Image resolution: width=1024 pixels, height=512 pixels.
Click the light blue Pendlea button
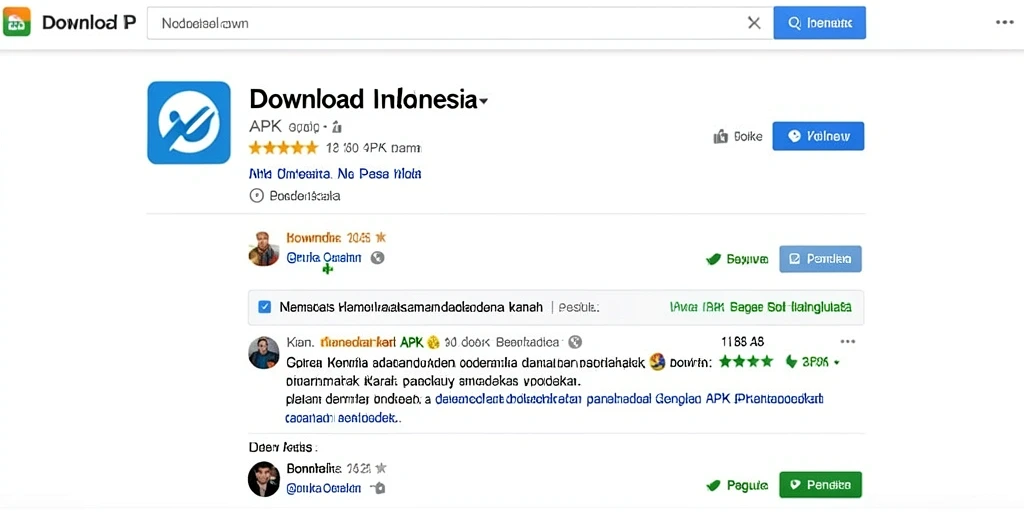[820, 259]
